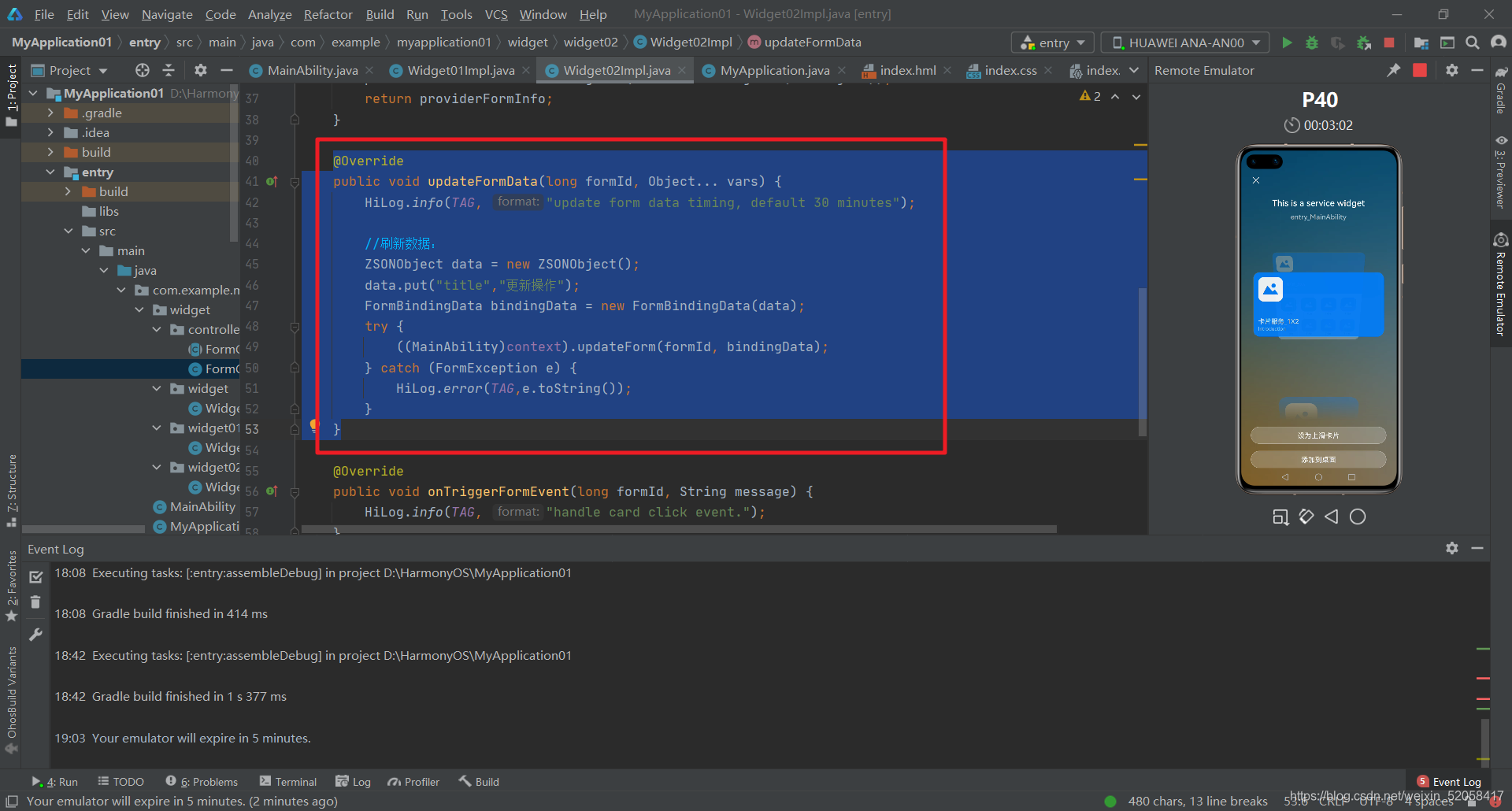
Task: Open Project panel gear settings
Action: coord(201,70)
